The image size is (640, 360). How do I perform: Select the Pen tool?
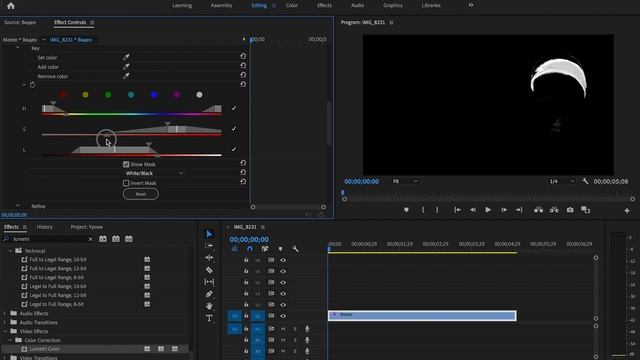click(x=209, y=294)
